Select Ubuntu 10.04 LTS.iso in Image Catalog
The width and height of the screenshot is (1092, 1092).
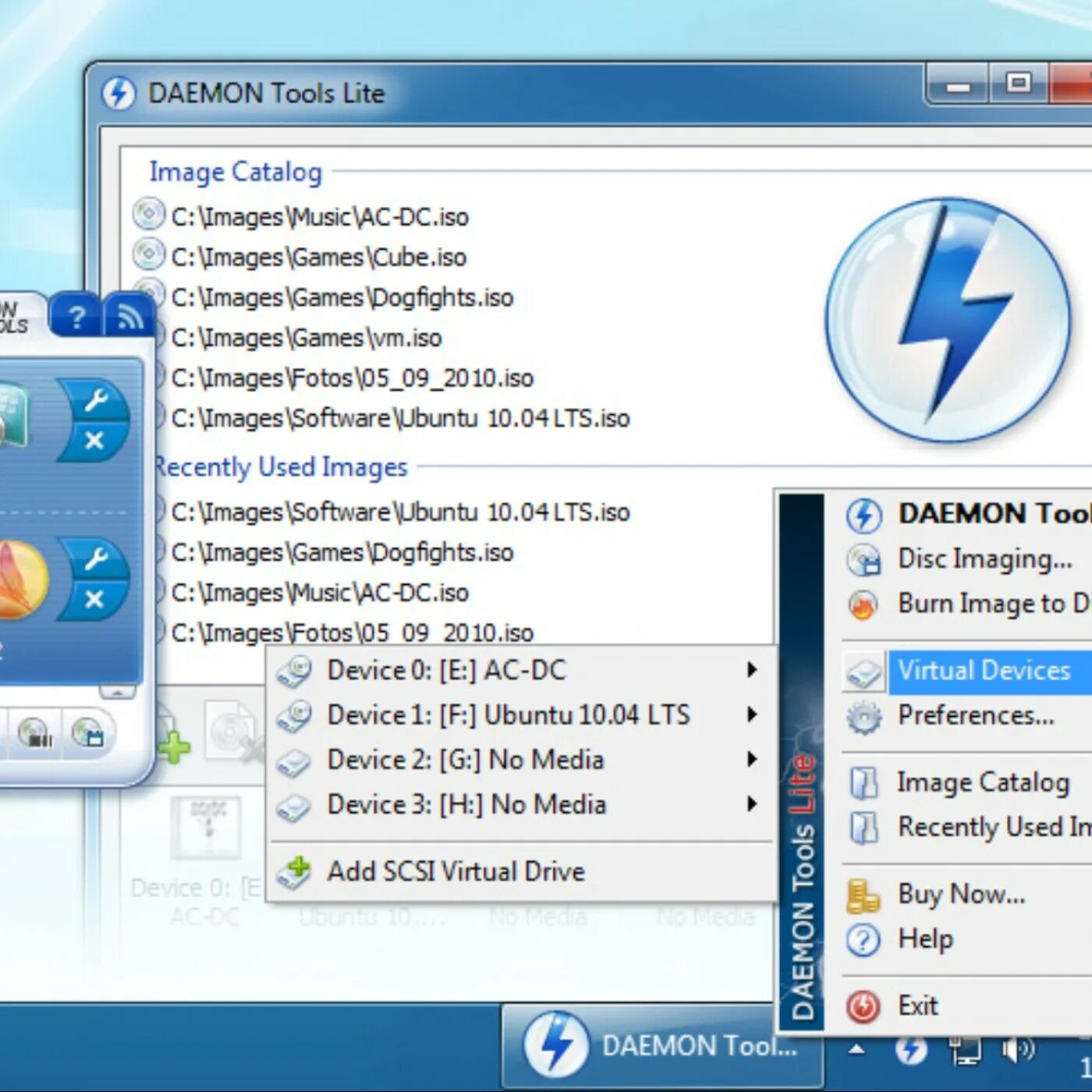click(x=400, y=419)
